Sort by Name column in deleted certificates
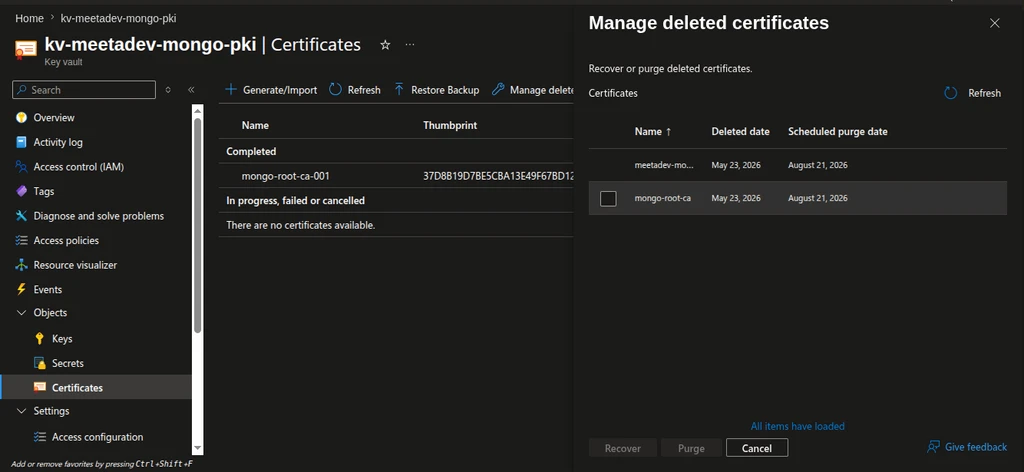The width and height of the screenshot is (1024, 472). (652, 131)
